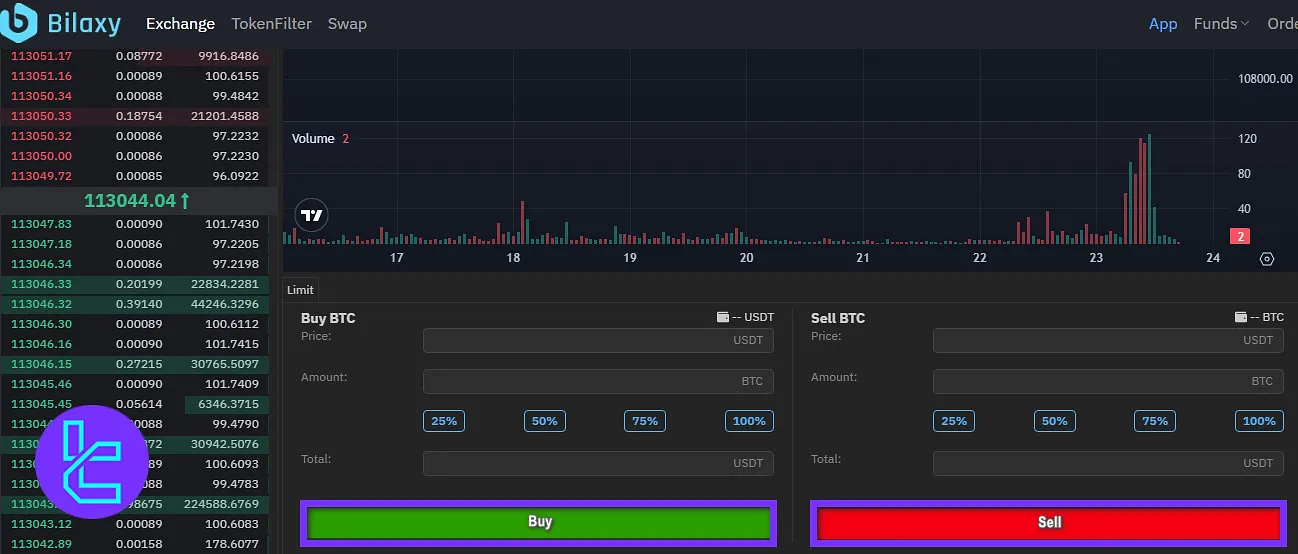Click wallet icon next to USDT balance
Viewport: 1298px width, 554px height.
[723, 317]
